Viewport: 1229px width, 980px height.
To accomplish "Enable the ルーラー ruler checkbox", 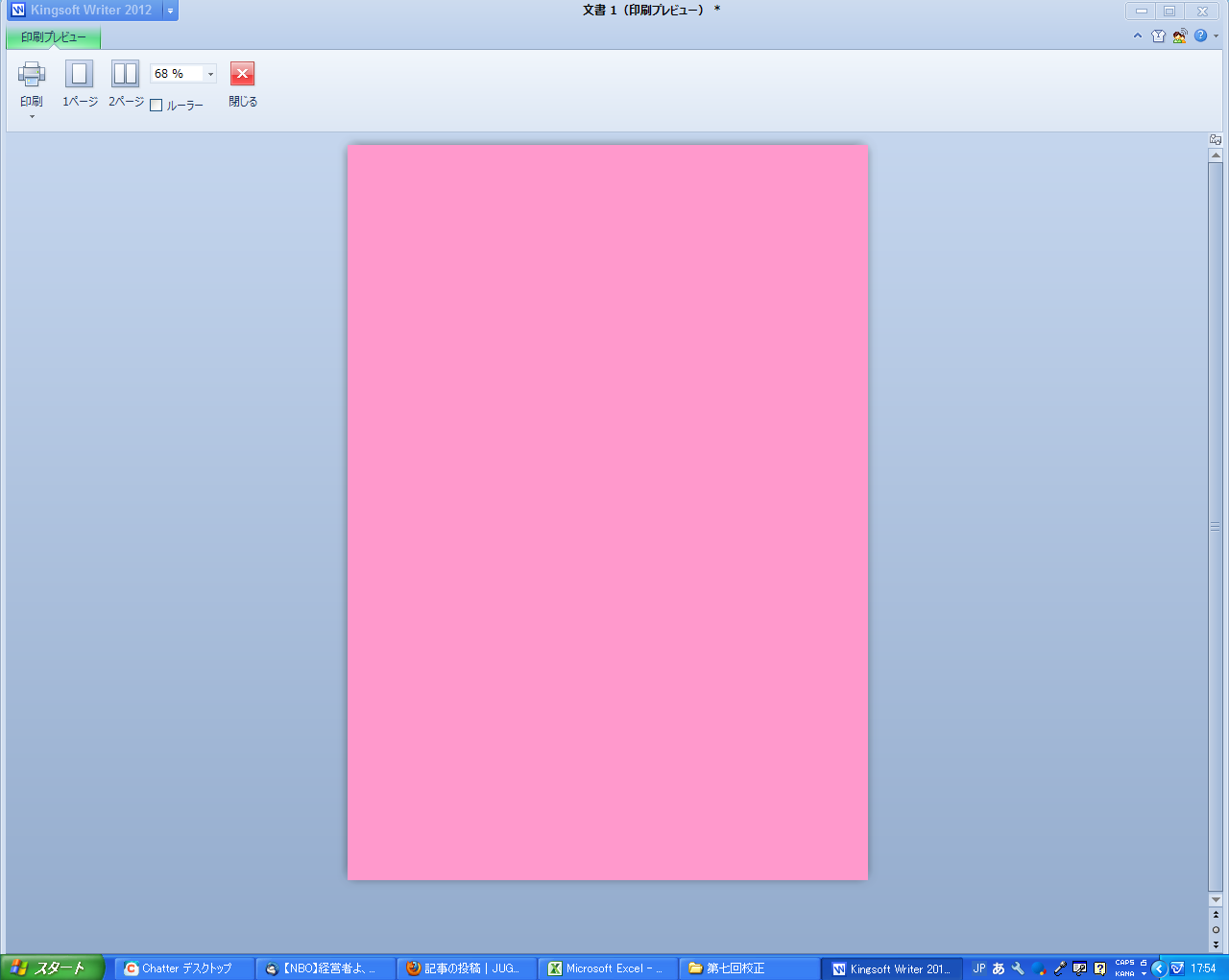I will (157, 105).
